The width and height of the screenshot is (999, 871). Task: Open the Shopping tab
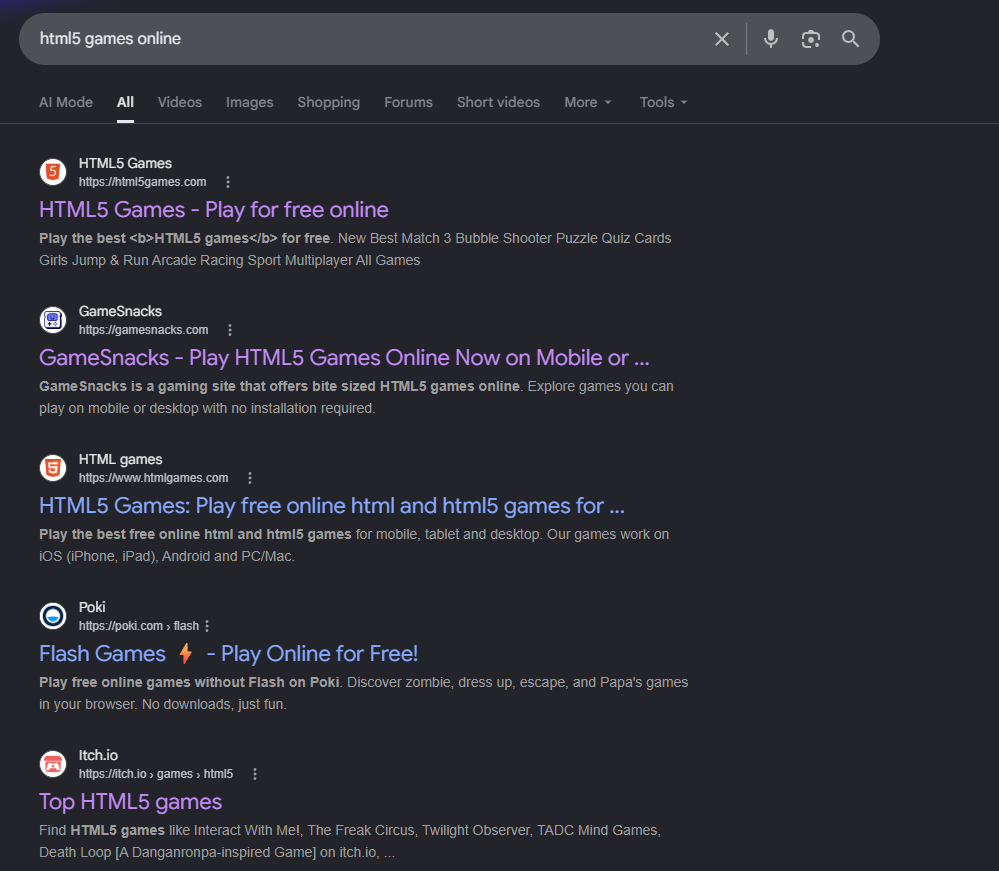pyautogui.click(x=329, y=102)
